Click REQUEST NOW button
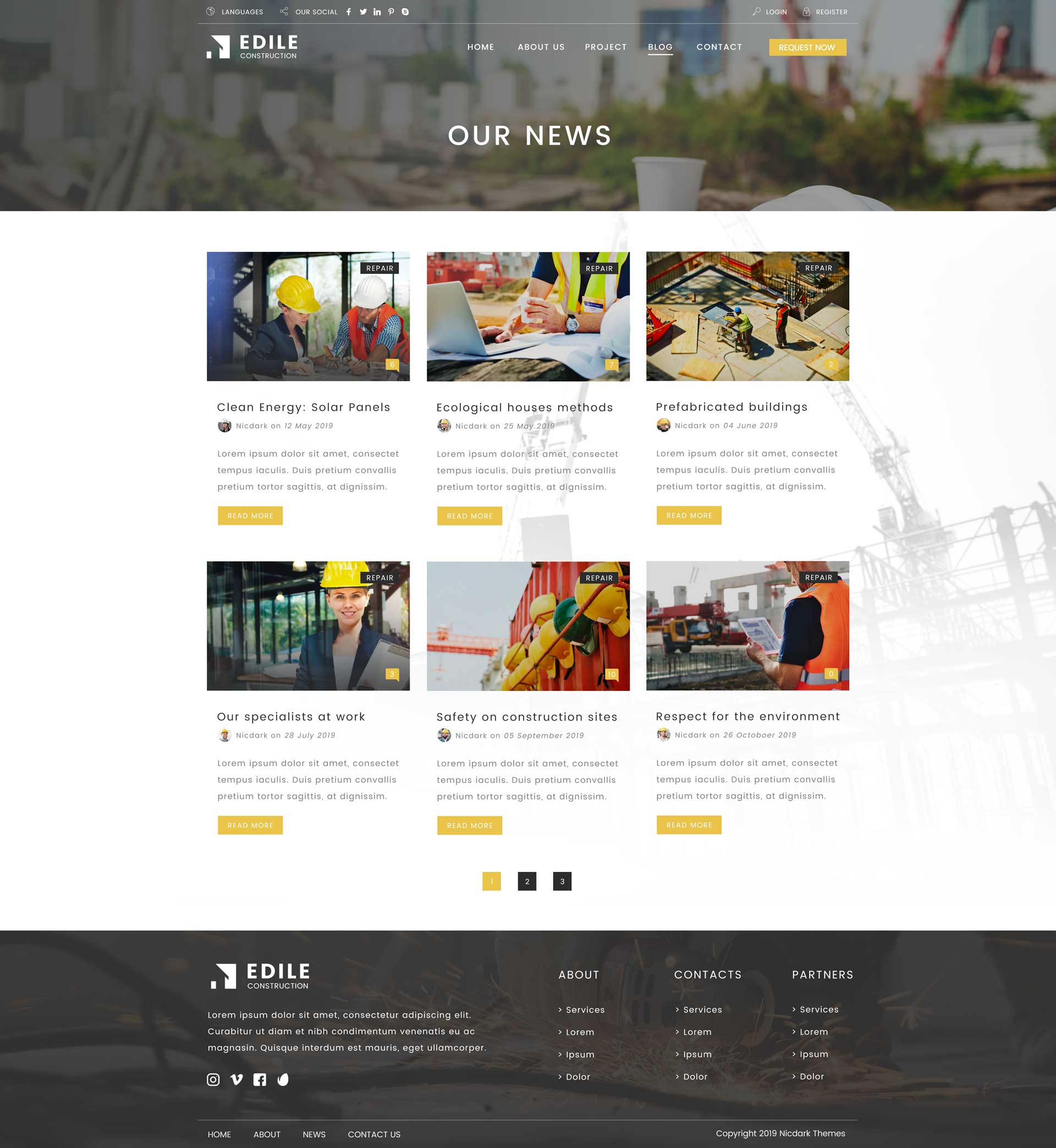Screen dimensions: 1056x1148 (x=806, y=47)
